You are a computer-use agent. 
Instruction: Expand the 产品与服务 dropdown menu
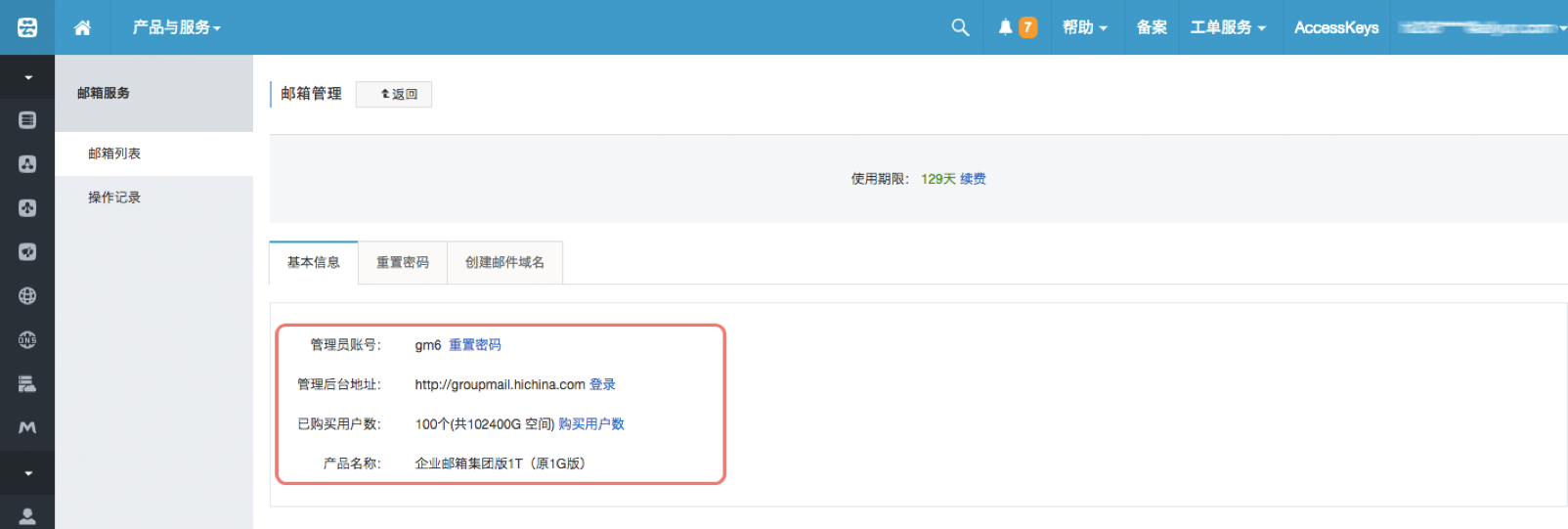coord(177,27)
